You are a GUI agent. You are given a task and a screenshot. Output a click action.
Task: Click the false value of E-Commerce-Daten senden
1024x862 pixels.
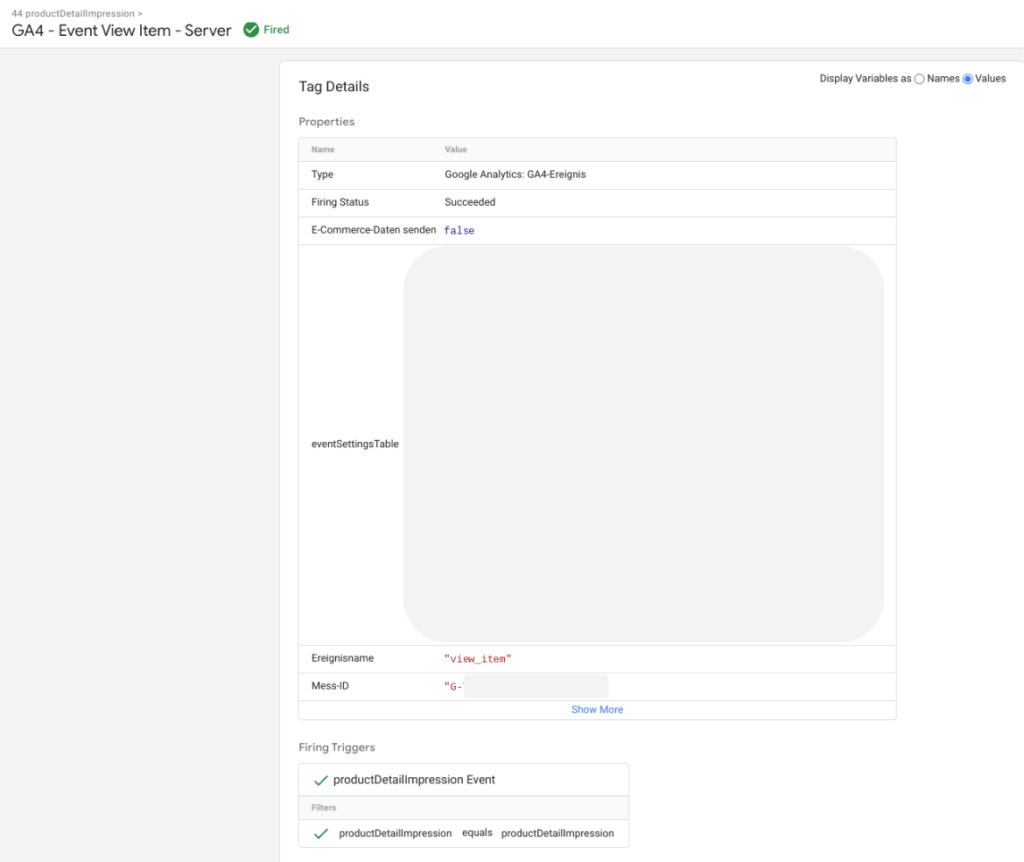[x=458, y=230]
